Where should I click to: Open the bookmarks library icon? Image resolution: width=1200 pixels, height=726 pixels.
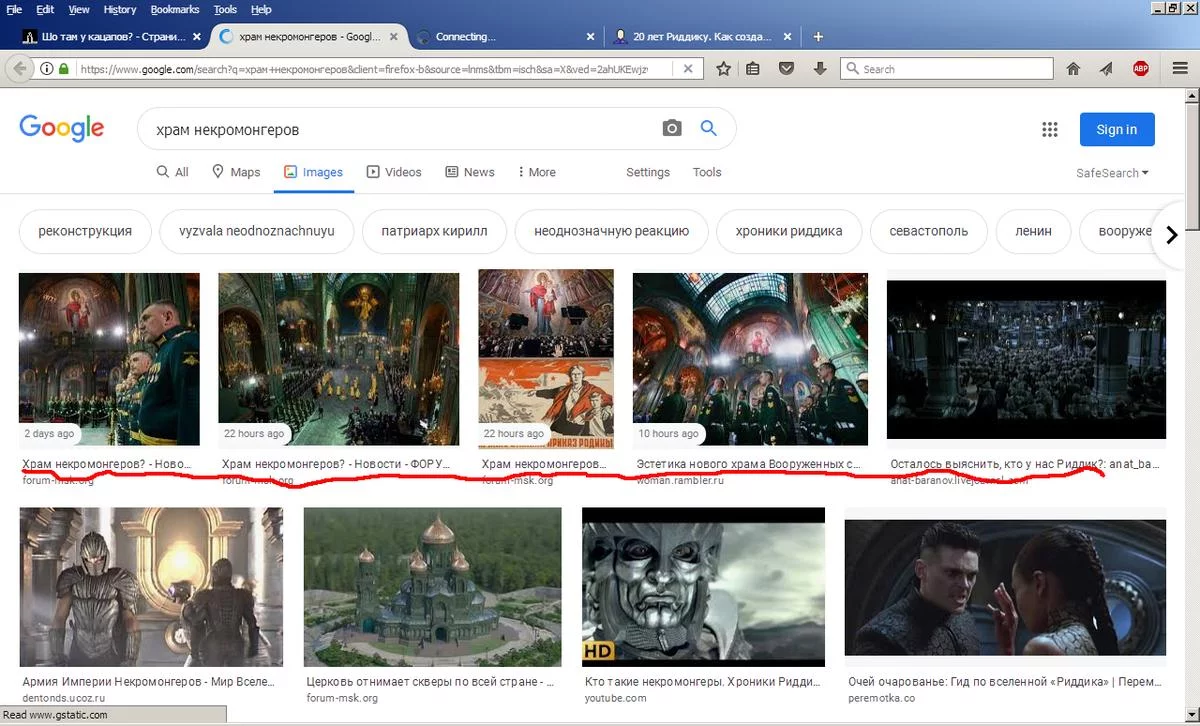click(753, 69)
